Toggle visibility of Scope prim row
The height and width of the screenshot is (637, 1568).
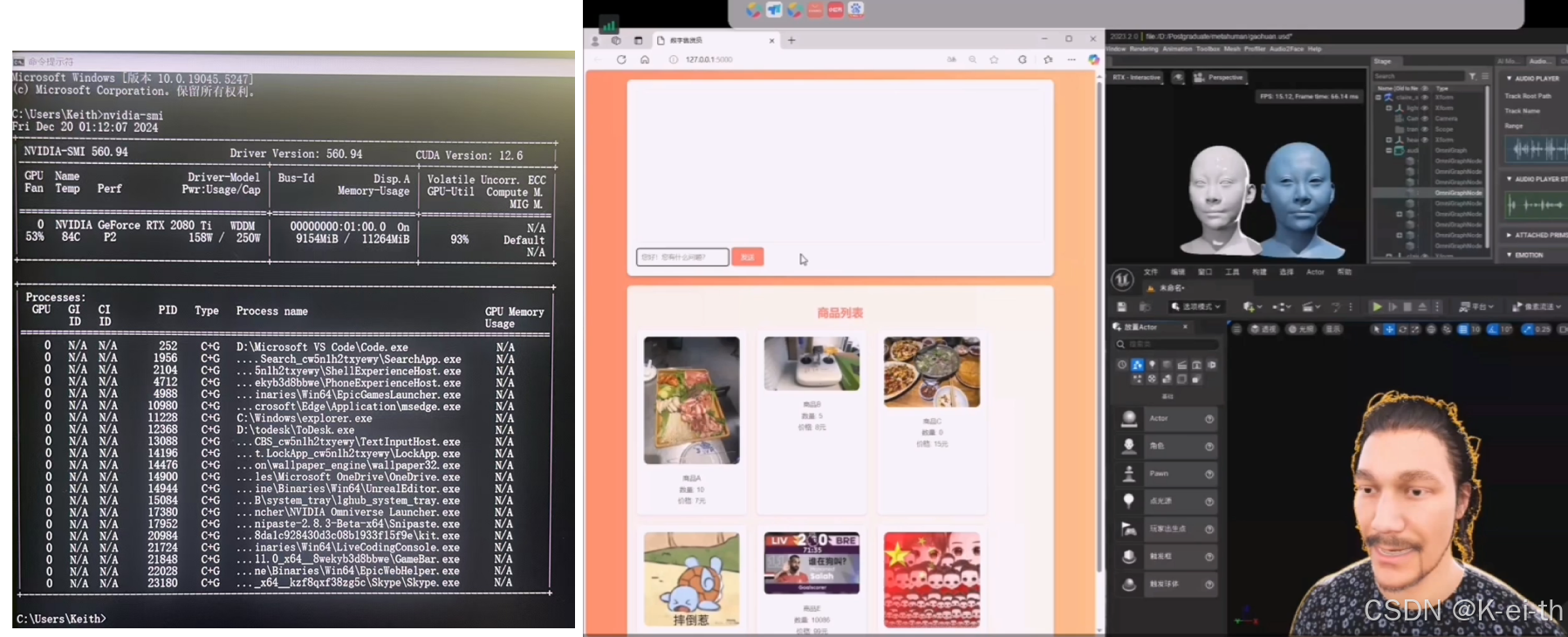click(x=1425, y=129)
